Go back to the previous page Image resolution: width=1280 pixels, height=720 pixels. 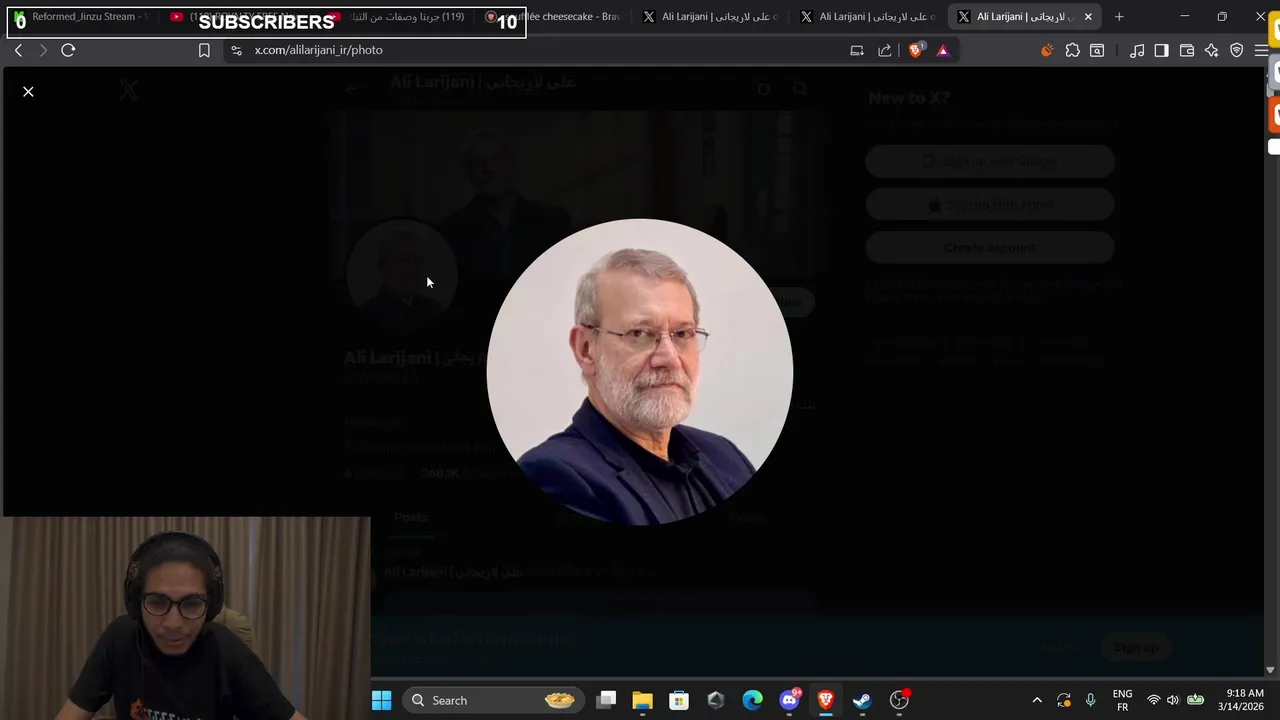tap(18, 50)
